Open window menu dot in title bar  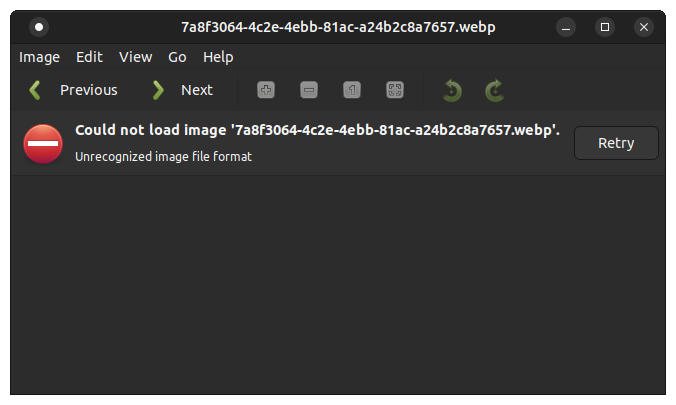click(x=39, y=27)
